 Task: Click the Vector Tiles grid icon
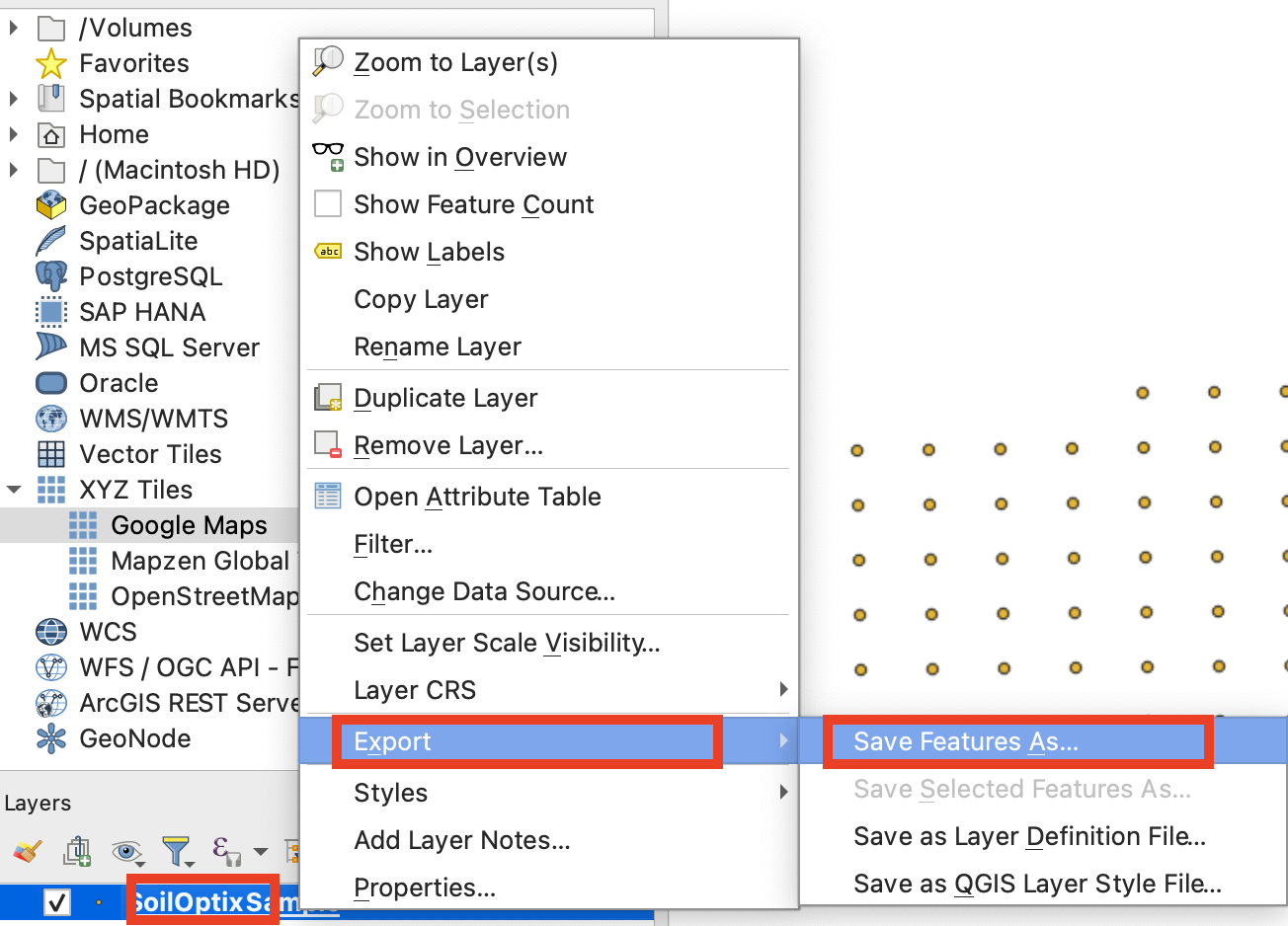[51, 454]
